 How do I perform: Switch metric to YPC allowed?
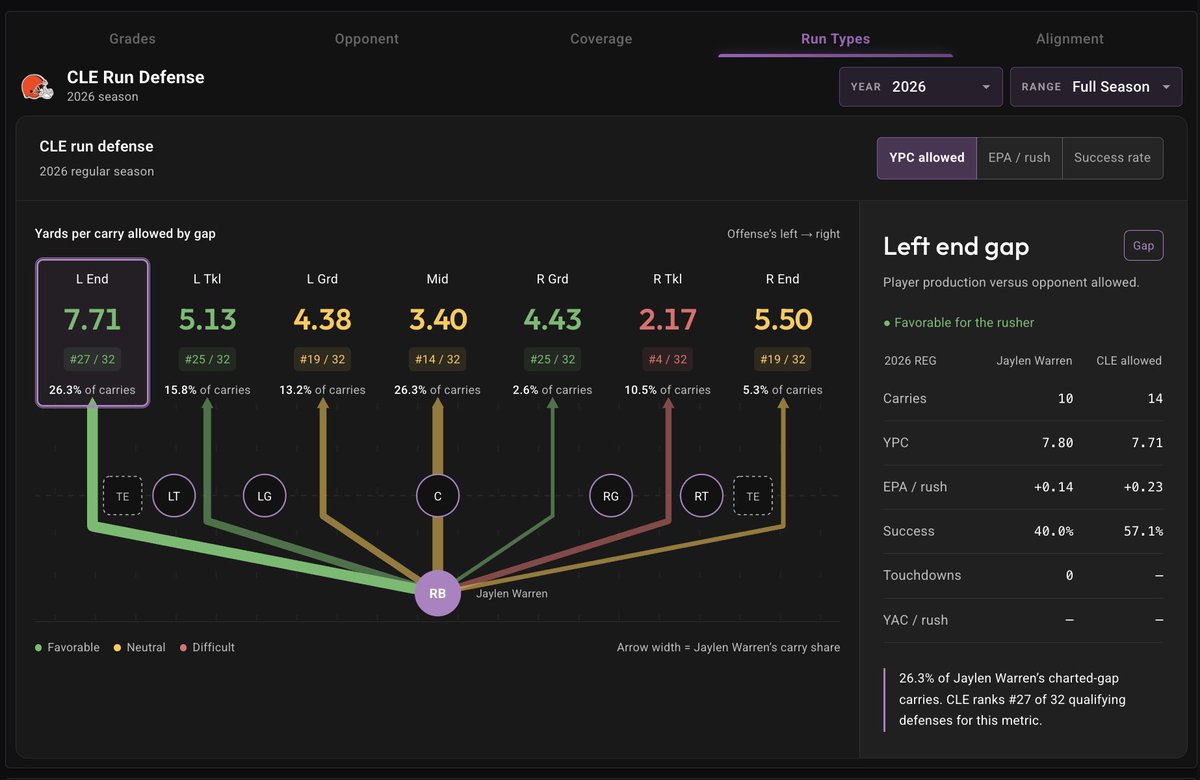point(927,158)
